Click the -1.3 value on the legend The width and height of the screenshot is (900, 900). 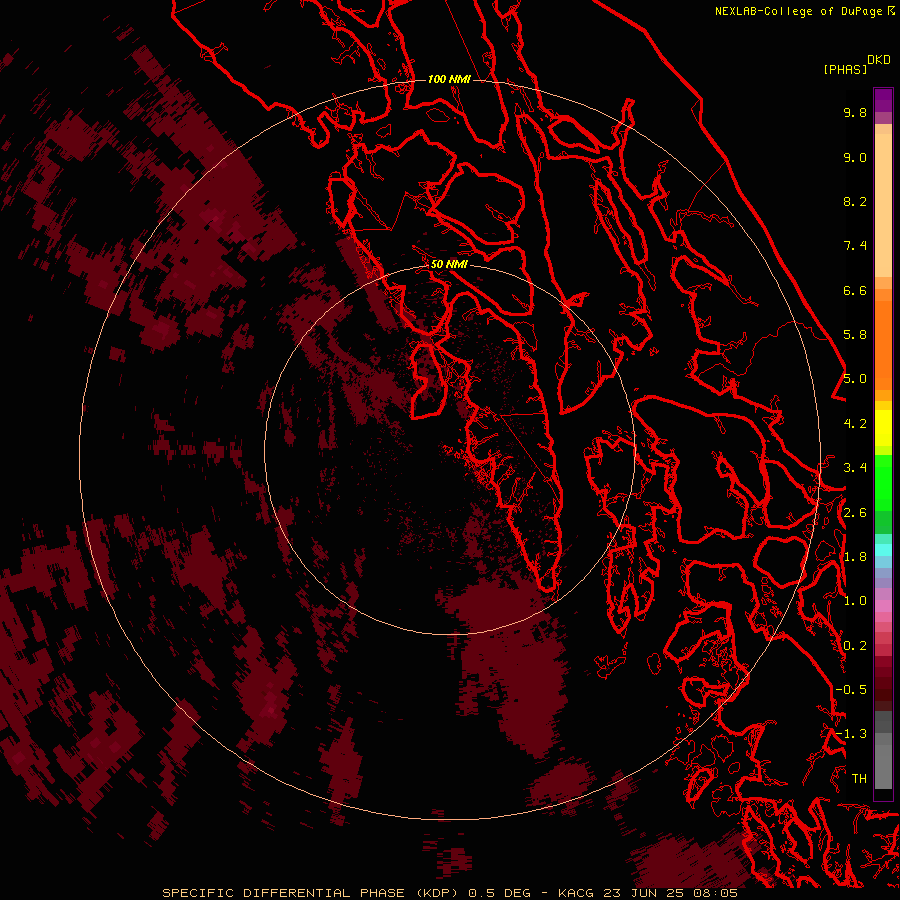point(851,734)
